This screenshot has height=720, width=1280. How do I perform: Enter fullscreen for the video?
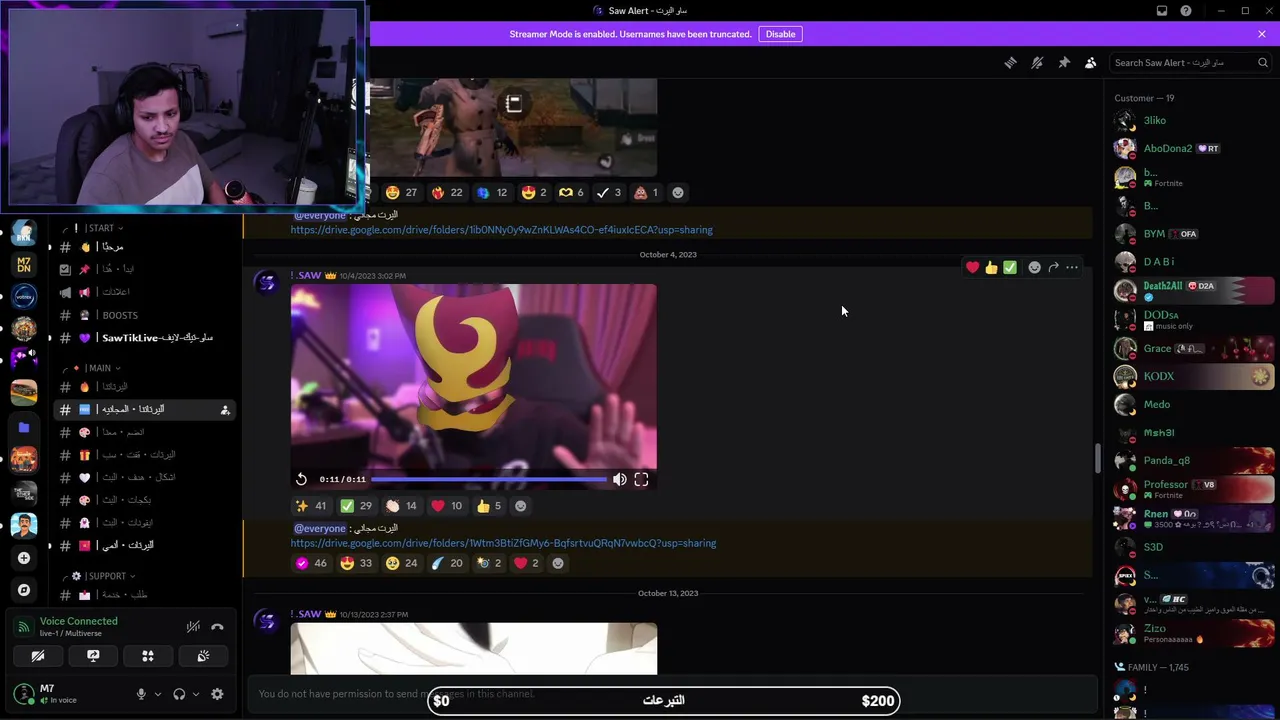pos(641,479)
